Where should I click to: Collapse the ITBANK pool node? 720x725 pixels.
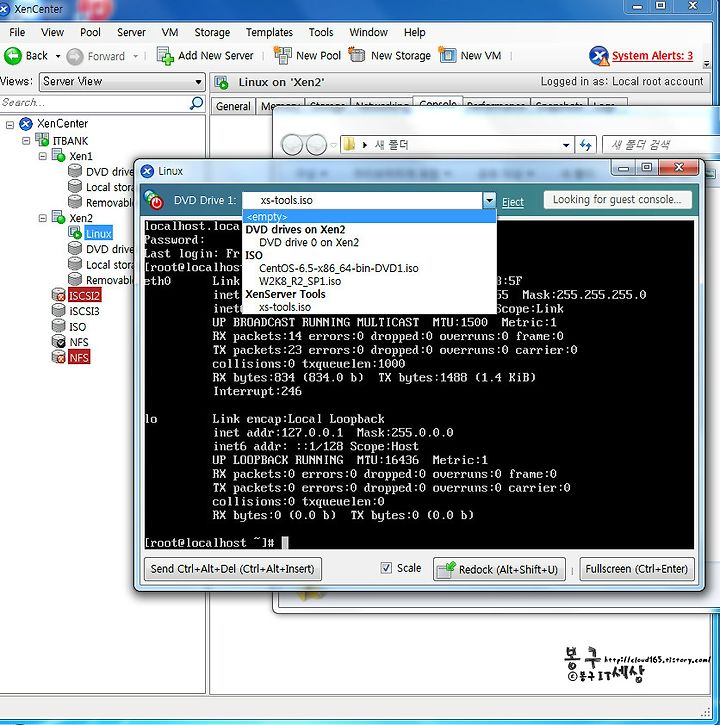coord(26,140)
